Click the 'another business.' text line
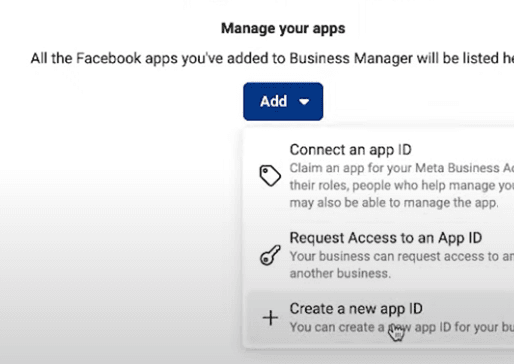The image size is (514, 364). tap(340, 273)
